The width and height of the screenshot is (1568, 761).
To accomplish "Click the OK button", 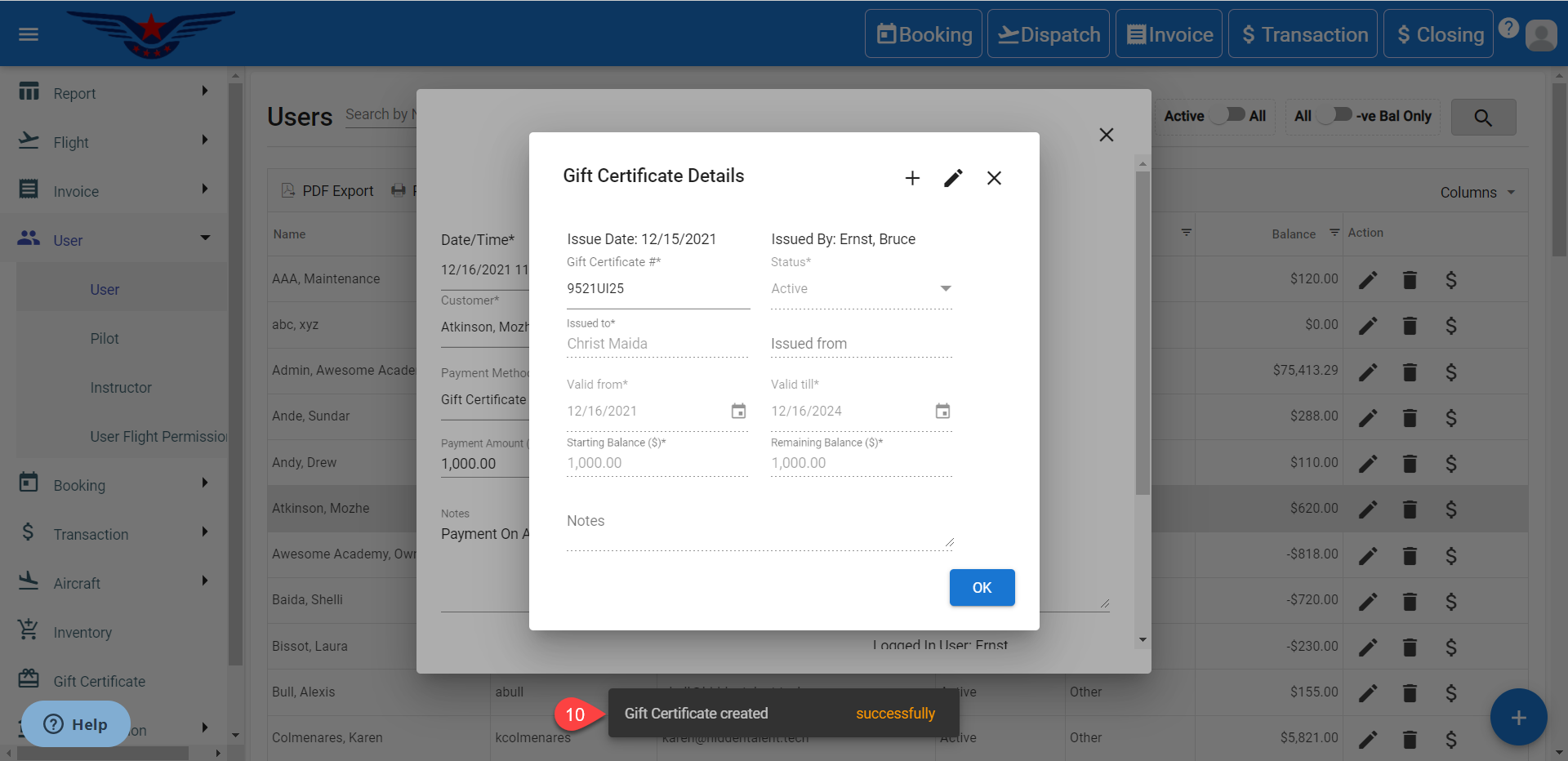I will tap(982, 588).
